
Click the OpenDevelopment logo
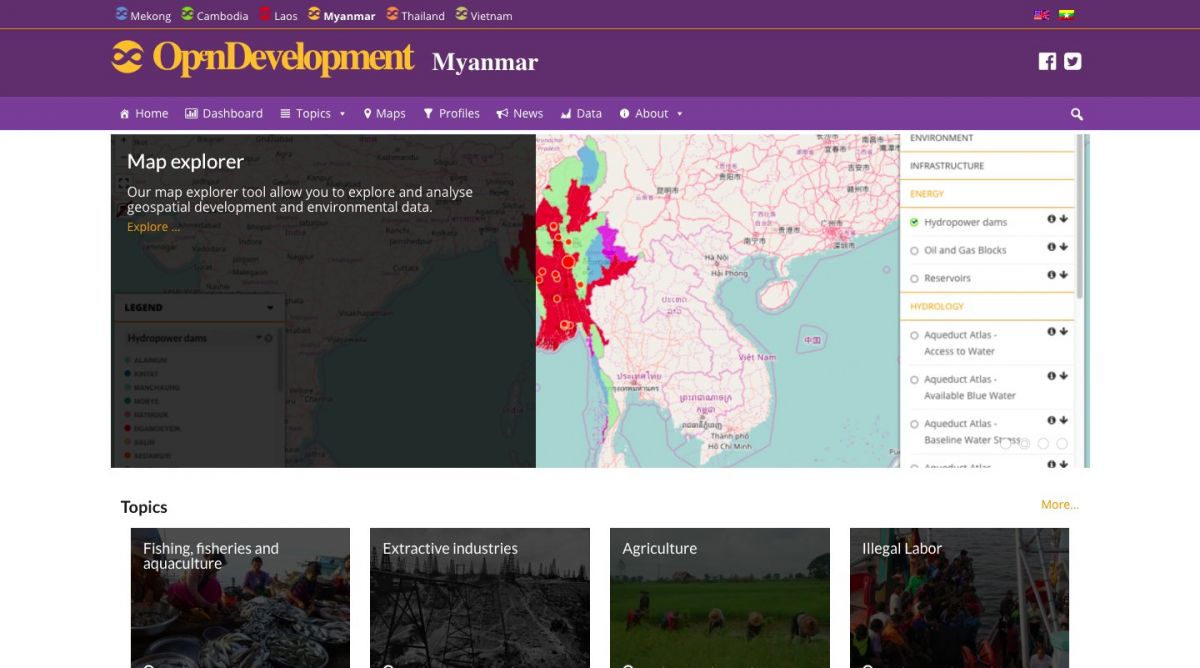(x=262, y=58)
